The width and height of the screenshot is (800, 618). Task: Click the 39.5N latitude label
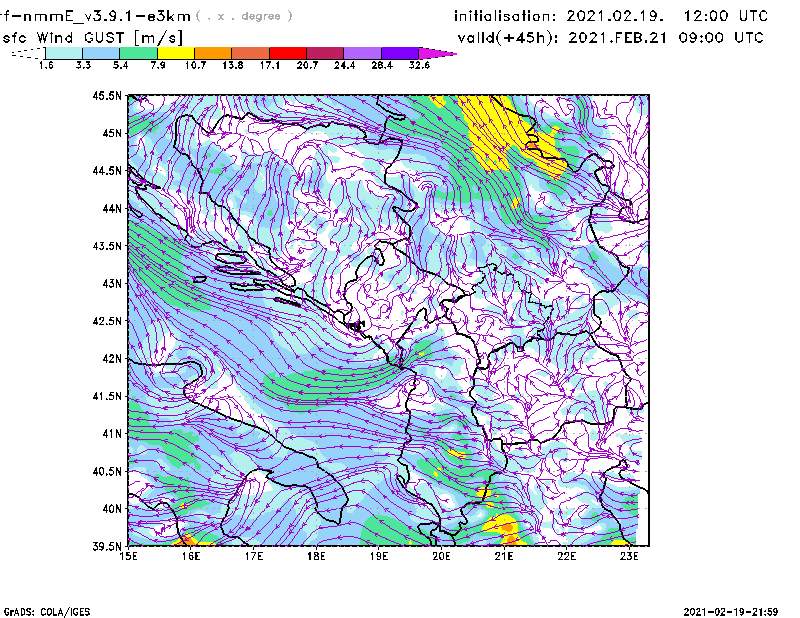click(x=107, y=547)
